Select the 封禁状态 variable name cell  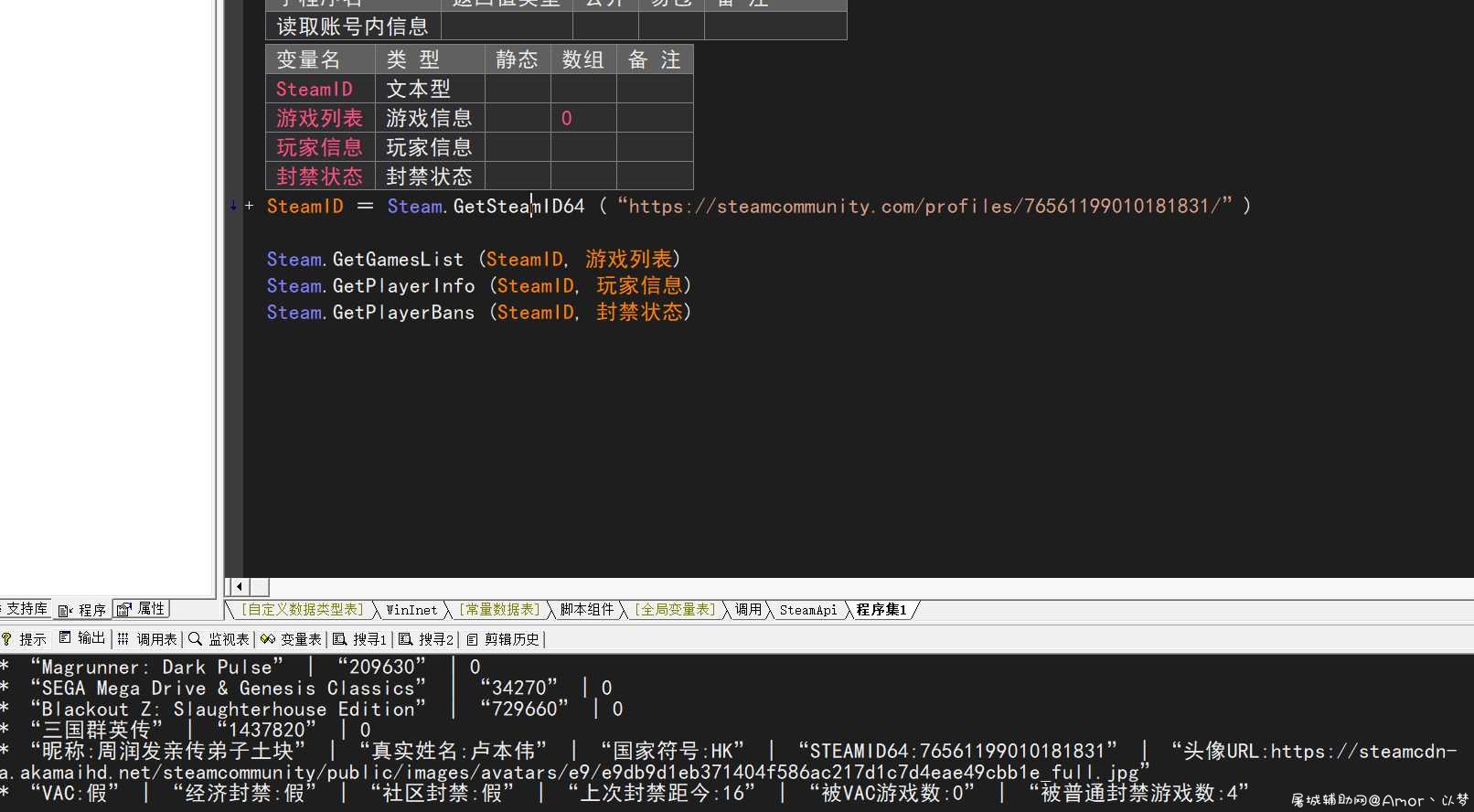click(x=320, y=176)
